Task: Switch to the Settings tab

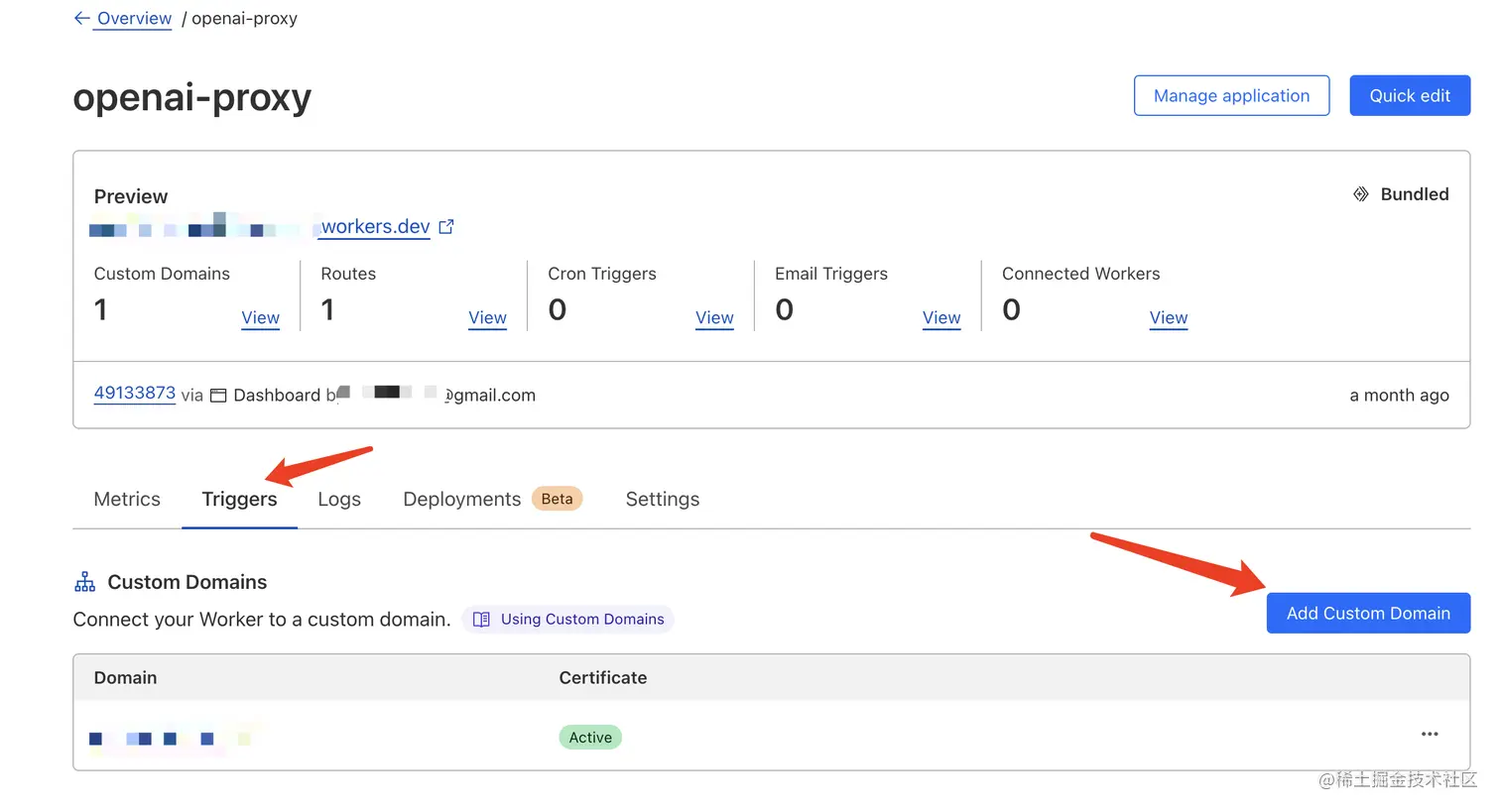Action: tap(662, 499)
